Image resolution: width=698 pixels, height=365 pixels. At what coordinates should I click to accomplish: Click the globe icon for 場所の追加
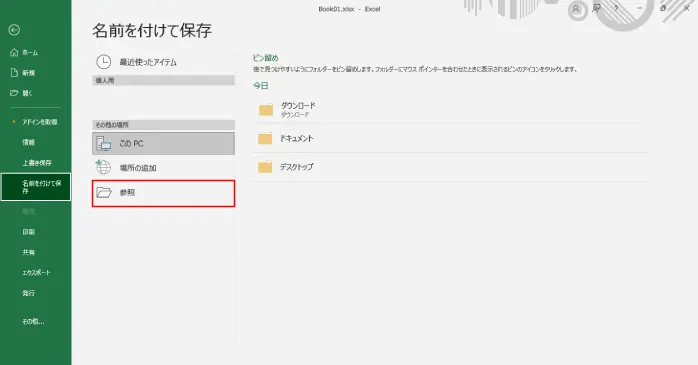pyautogui.click(x=103, y=167)
